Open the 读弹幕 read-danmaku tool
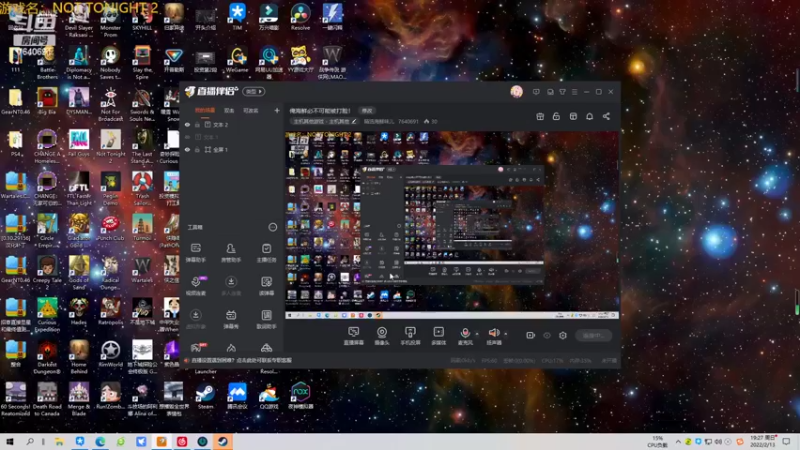This screenshot has width=800, height=450. click(x=266, y=286)
